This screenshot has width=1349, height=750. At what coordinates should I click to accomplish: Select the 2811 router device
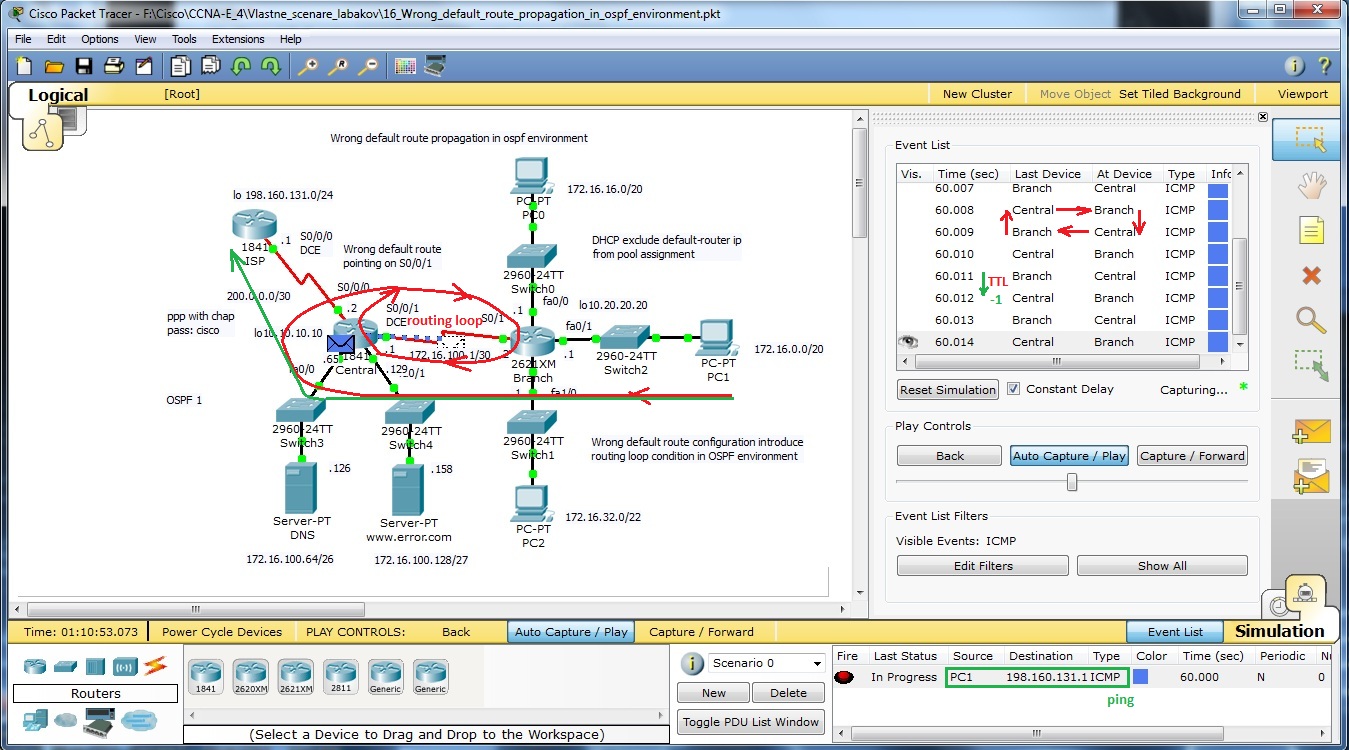click(x=341, y=675)
